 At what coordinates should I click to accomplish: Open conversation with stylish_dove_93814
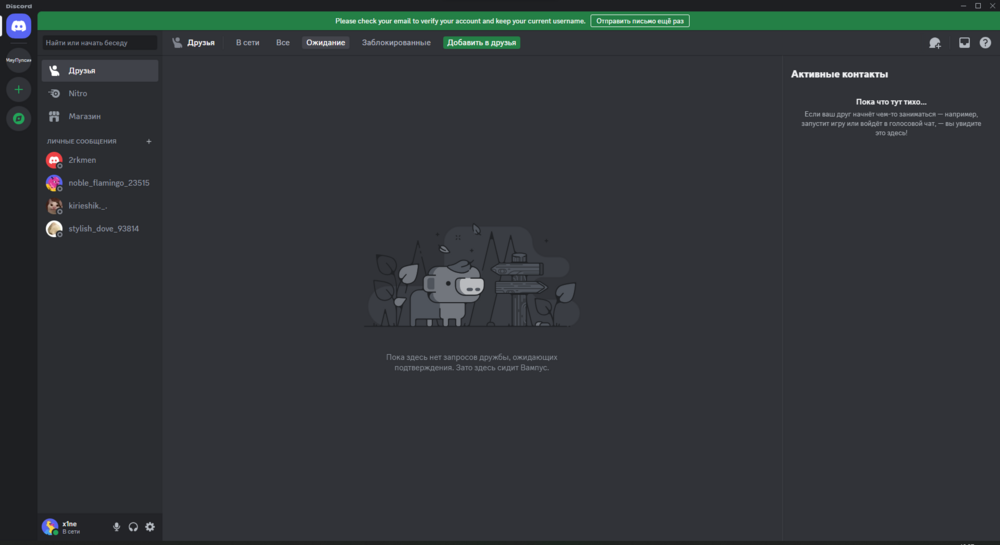click(x=100, y=229)
